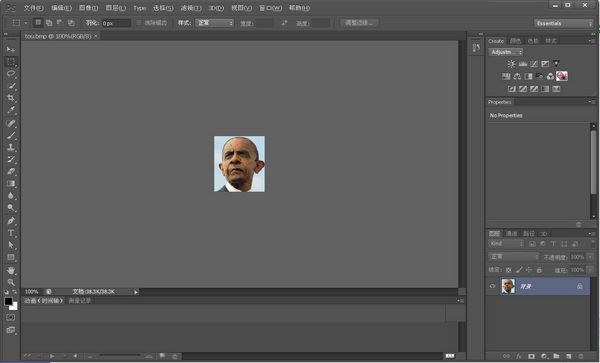Image resolution: width=600 pixels, height=363 pixels.
Task: Expand the status bar info arrow
Action: (x=136, y=292)
